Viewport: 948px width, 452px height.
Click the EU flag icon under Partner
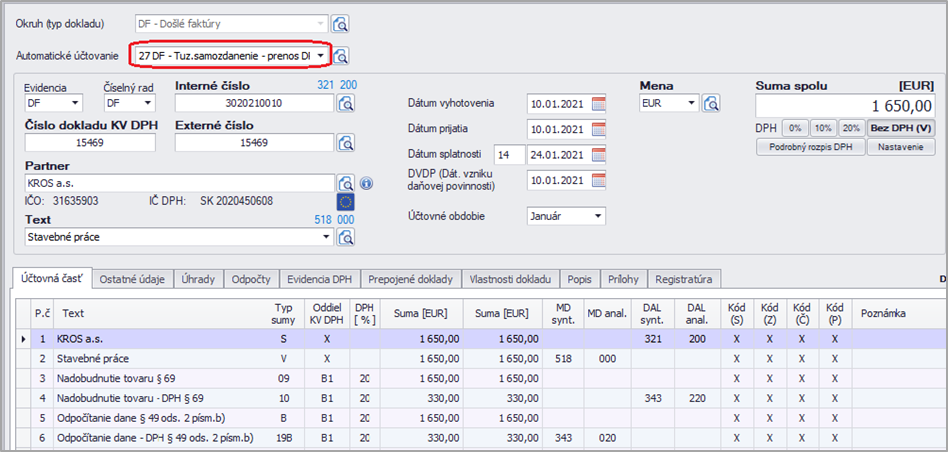coord(345,201)
